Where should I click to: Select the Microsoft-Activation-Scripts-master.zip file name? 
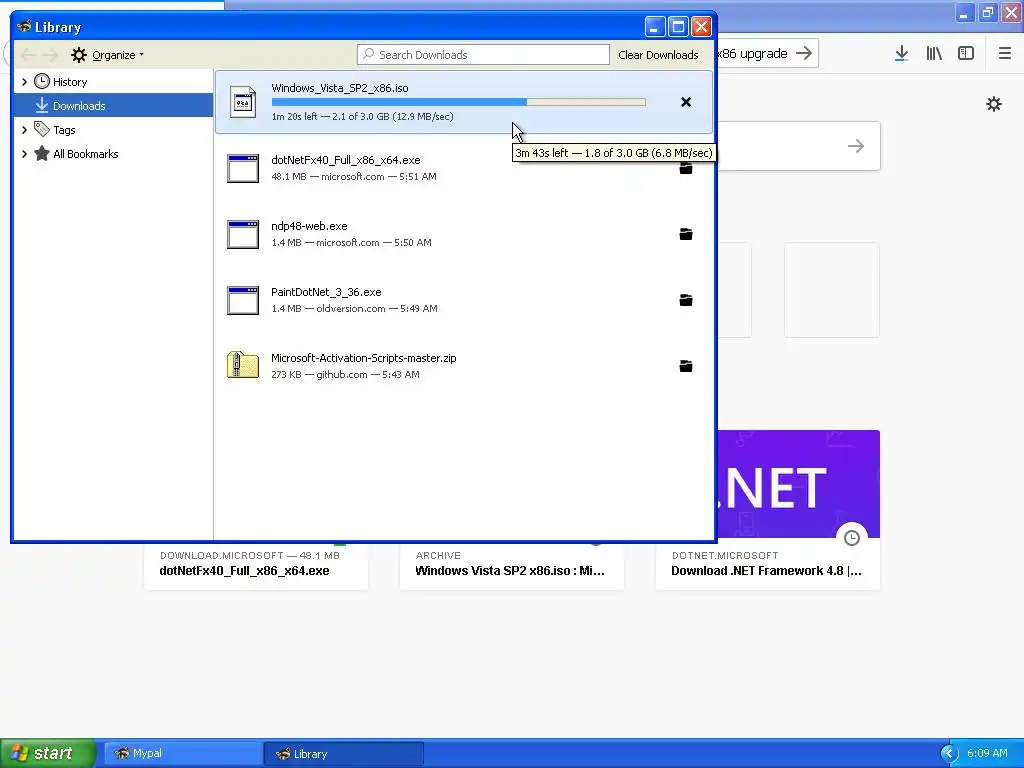point(364,358)
